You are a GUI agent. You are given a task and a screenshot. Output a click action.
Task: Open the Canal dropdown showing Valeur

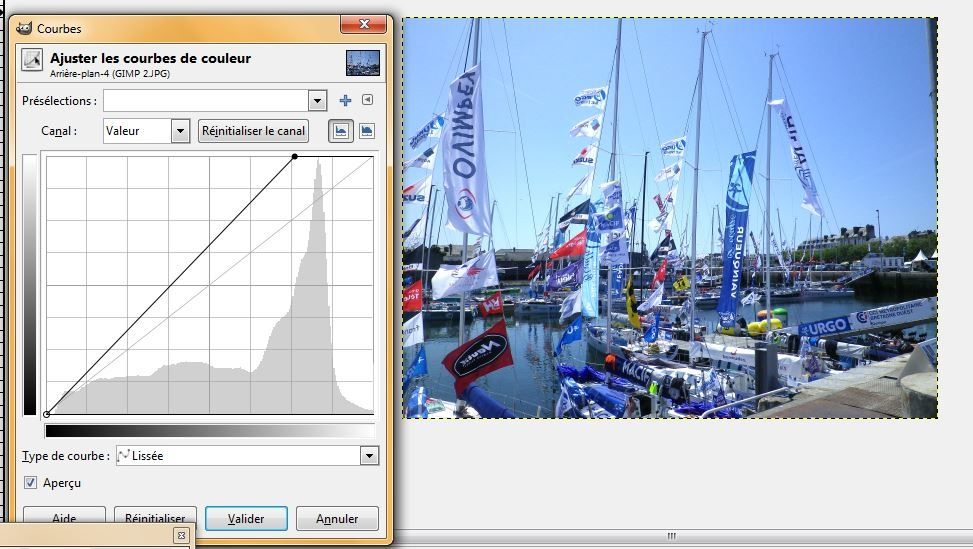146,131
